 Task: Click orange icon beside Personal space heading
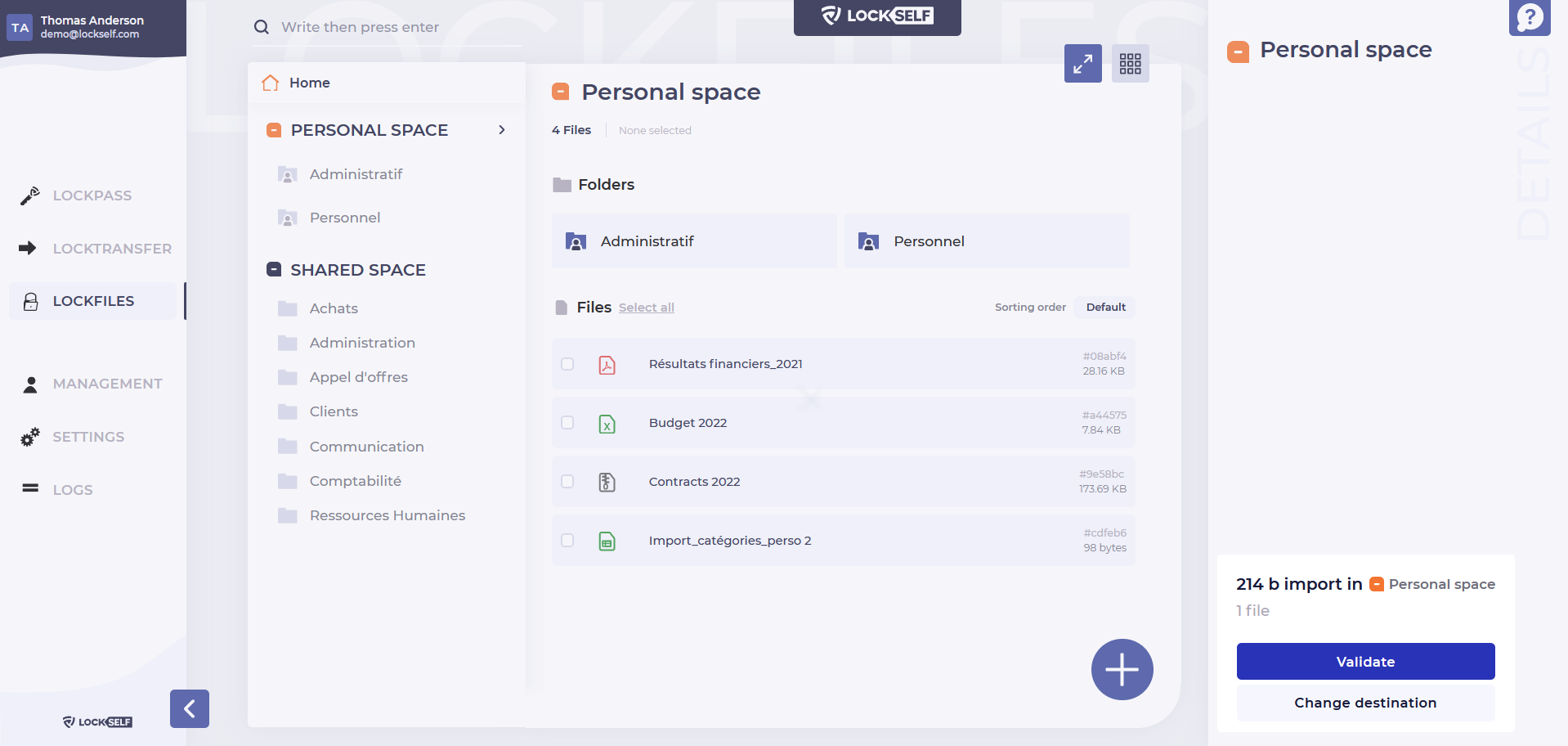coord(561,92)
